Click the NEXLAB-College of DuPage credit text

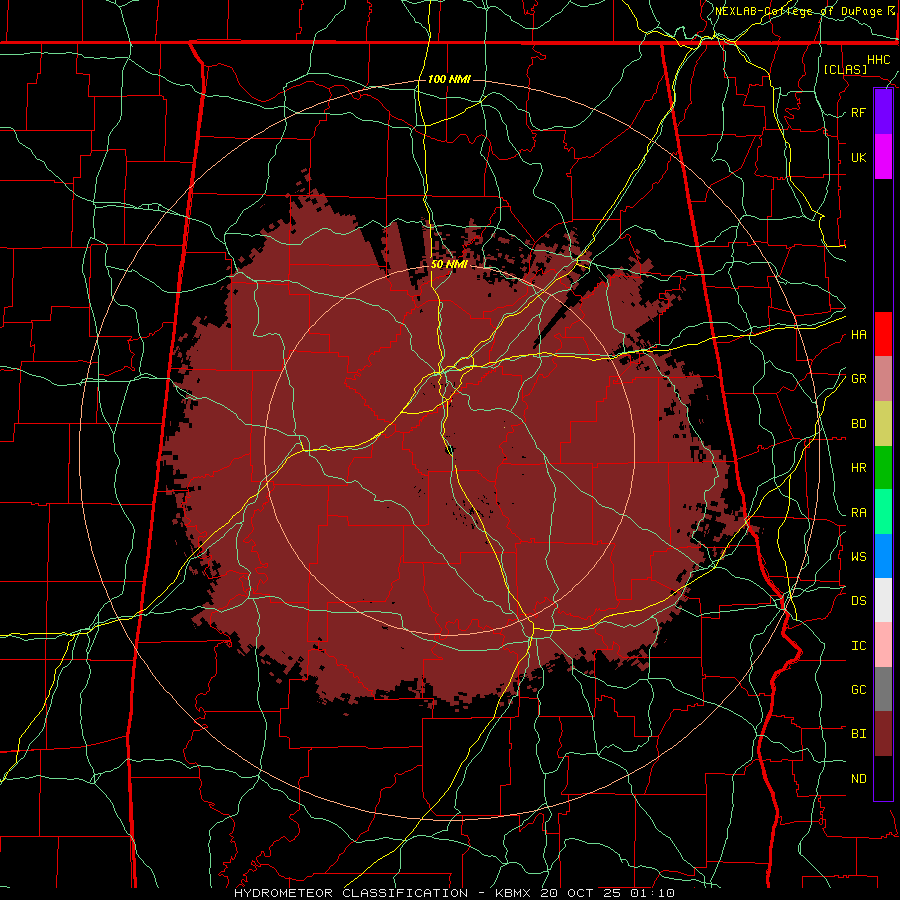point(801,11)
